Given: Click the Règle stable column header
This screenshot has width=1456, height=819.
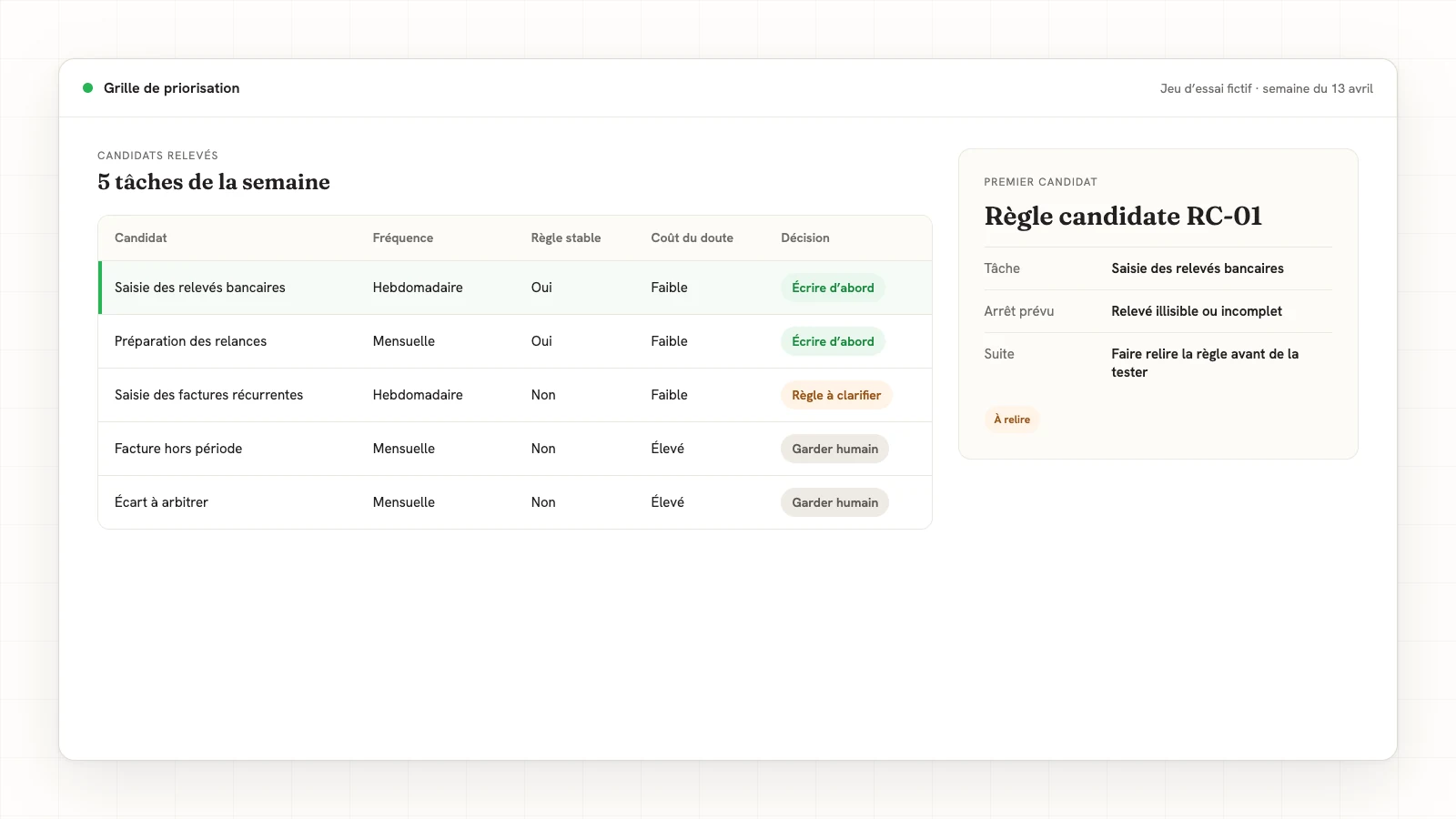Looking at the screenshot, I should pos(566,238).
